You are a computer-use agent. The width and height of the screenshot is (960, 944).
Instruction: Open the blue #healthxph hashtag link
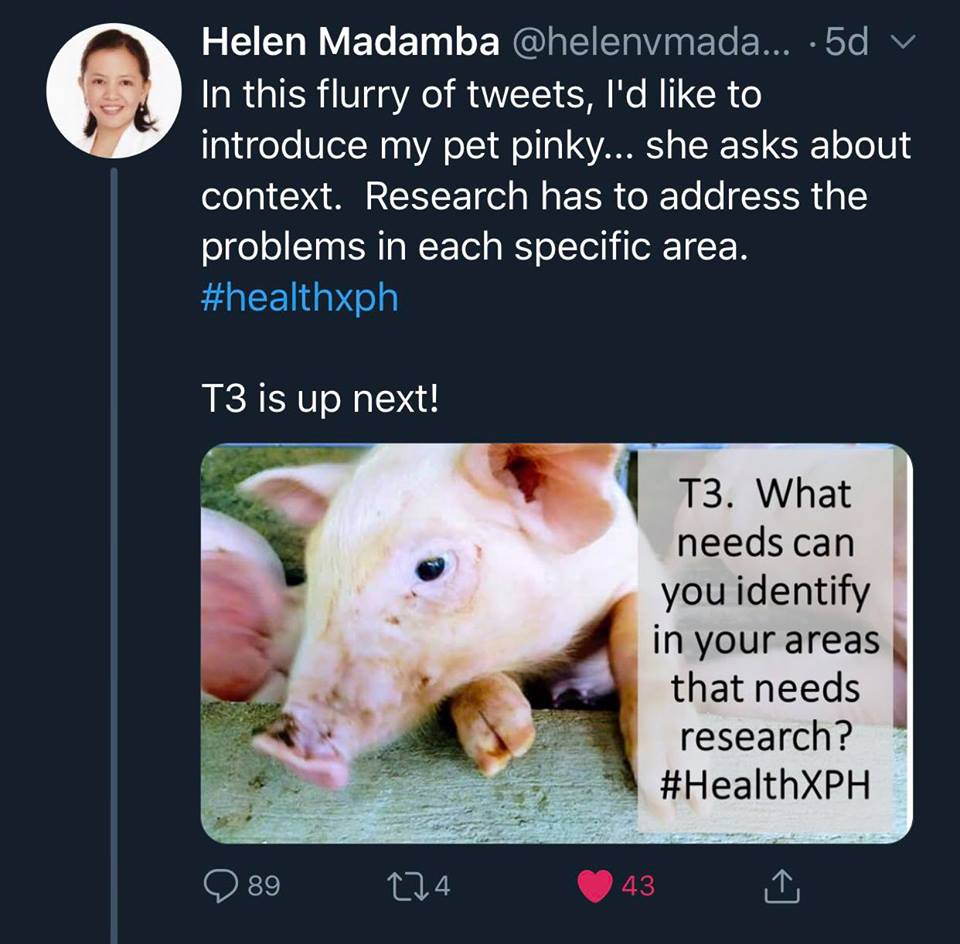(x=300, y=299)
